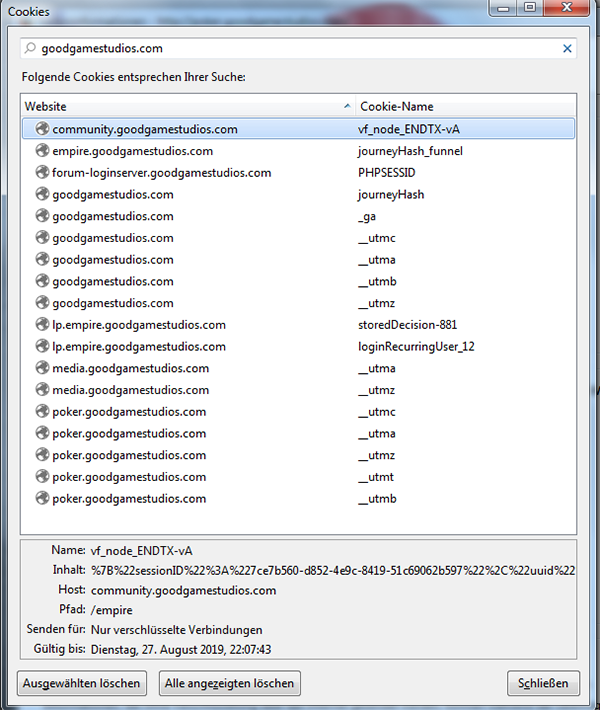
Task: Click globe icon of storedDecision-881 row
Action: pyautogui.click(x=42, y=325)
